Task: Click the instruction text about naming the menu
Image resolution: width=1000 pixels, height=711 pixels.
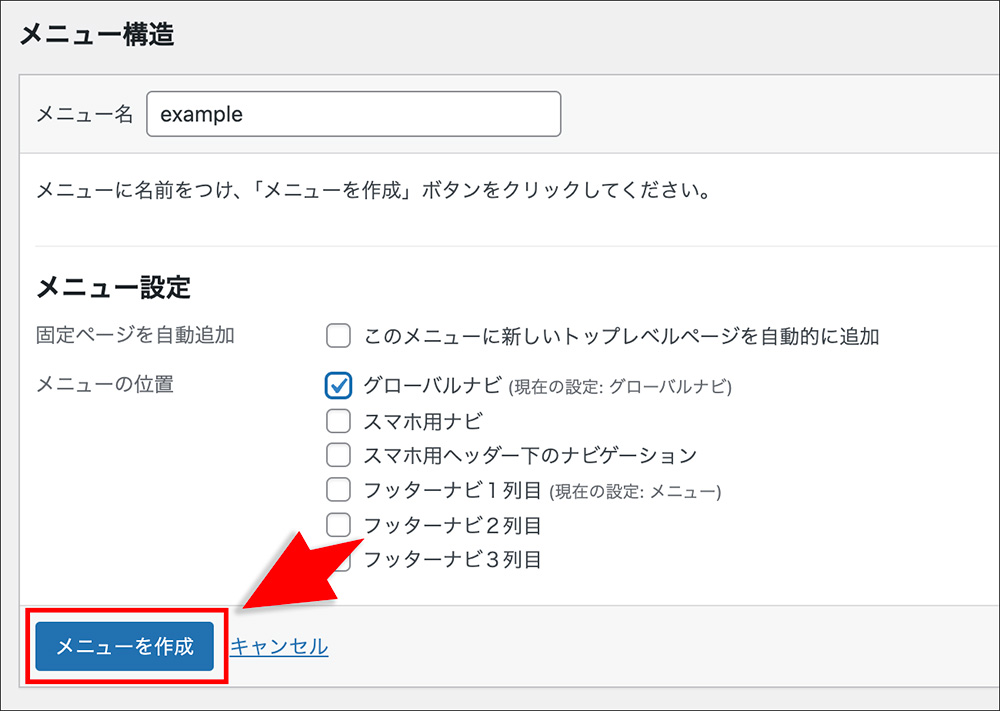Action: pyautogui.click(x=373, y=190)
